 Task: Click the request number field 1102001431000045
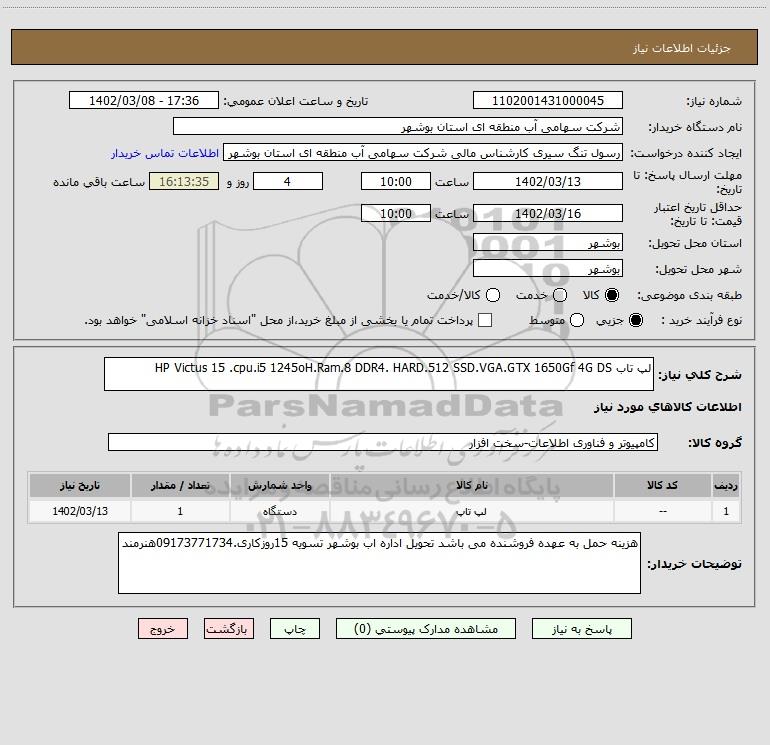[x=548, y=101]
